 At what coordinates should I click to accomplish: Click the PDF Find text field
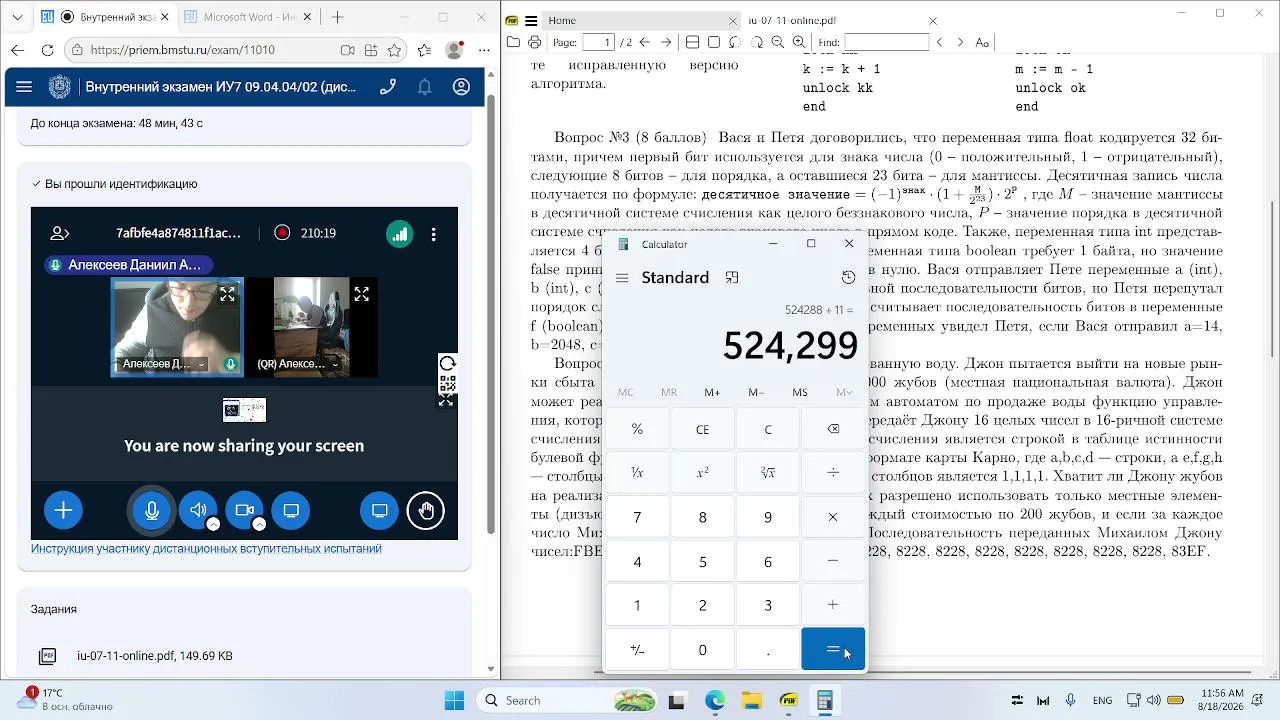point(886,42)
